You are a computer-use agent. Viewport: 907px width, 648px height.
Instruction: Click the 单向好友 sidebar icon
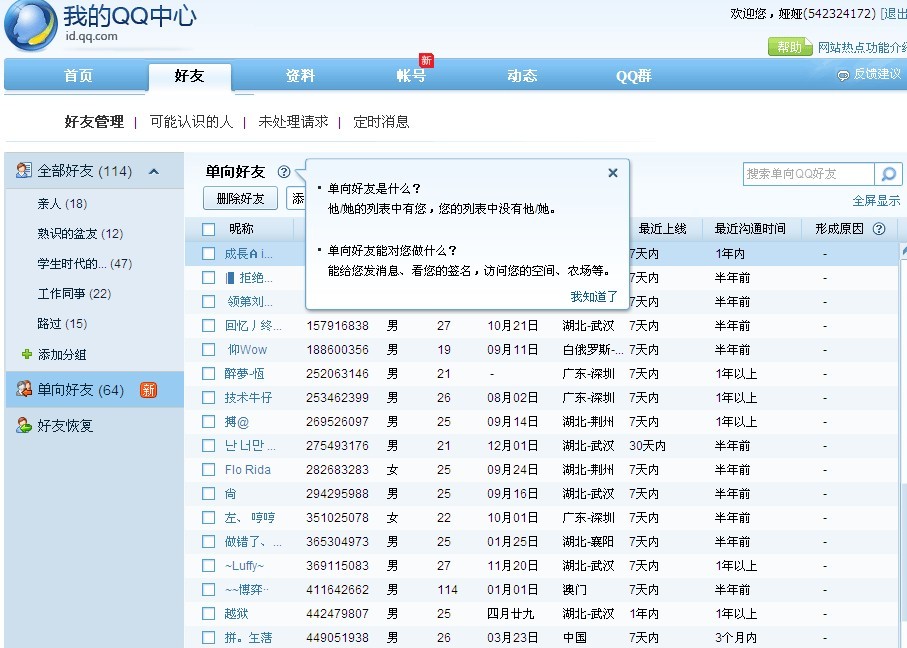point(24,389)
